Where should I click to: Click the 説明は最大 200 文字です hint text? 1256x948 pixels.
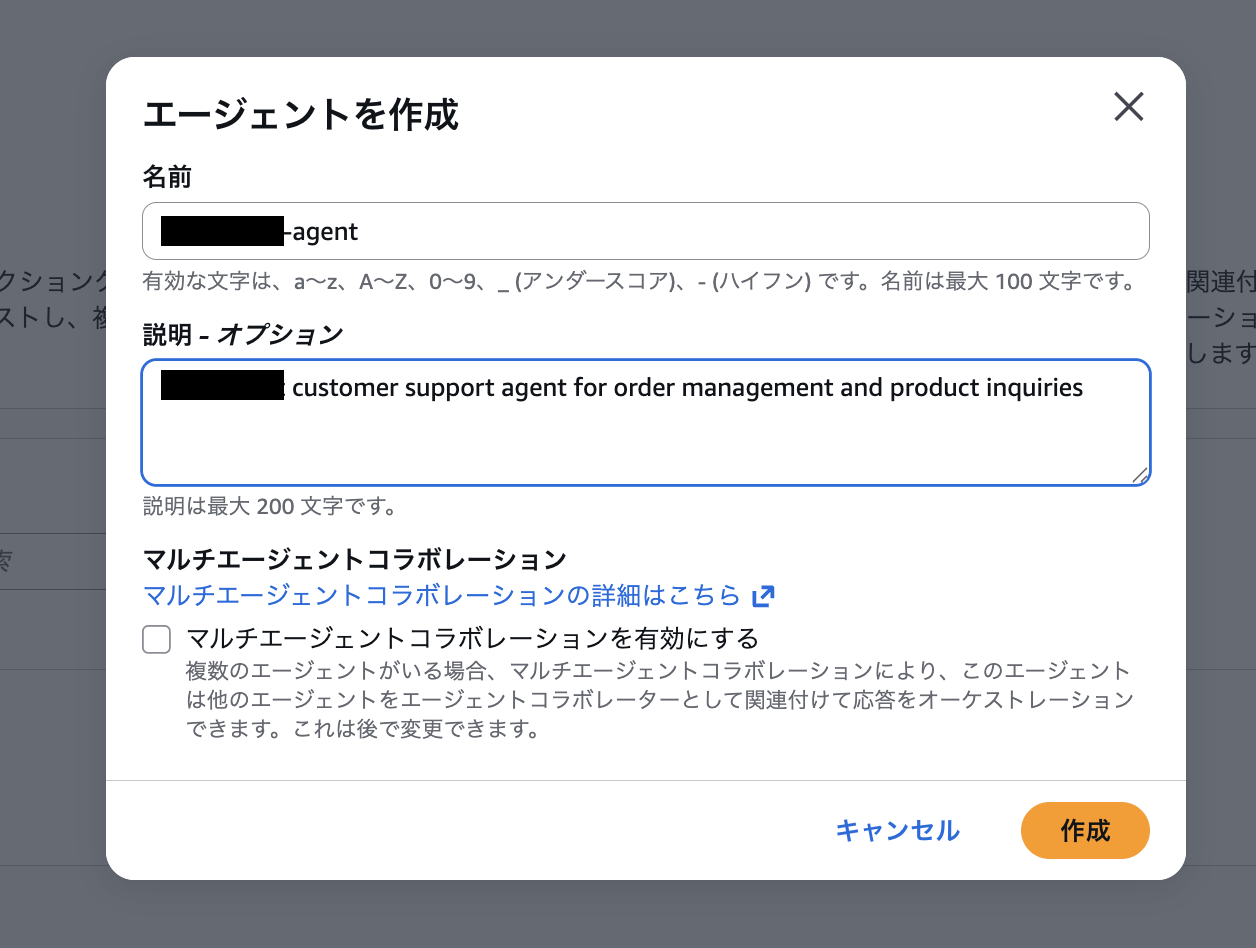click(x=268, y=506)
